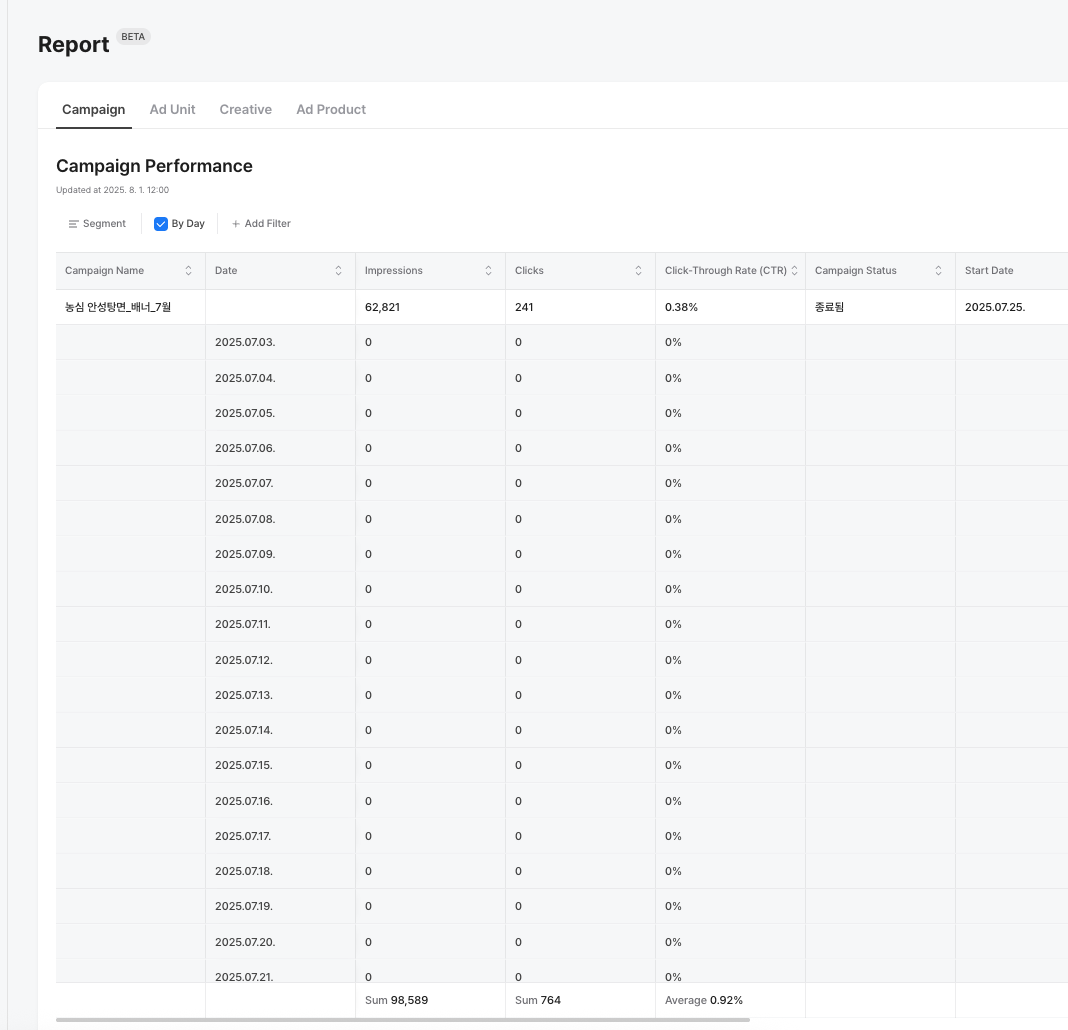Click the 농심 안성탕면_배너_7월 campaign row

point(118,307)
